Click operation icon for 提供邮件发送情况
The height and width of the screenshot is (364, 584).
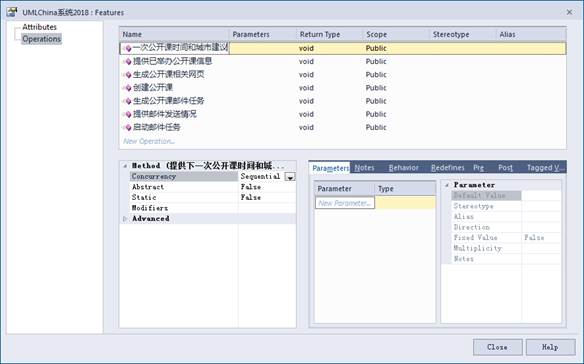point(128,114)
